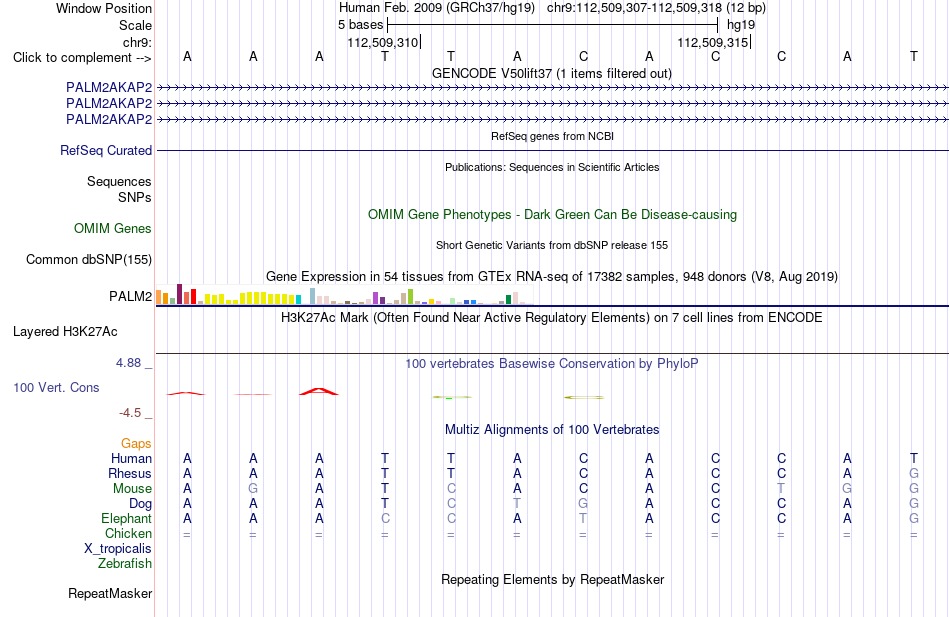Screen dimensions: 950x617
Task: Click the 'Publications: Sequences in Scientific Articles' title
Action: [552, 167]
